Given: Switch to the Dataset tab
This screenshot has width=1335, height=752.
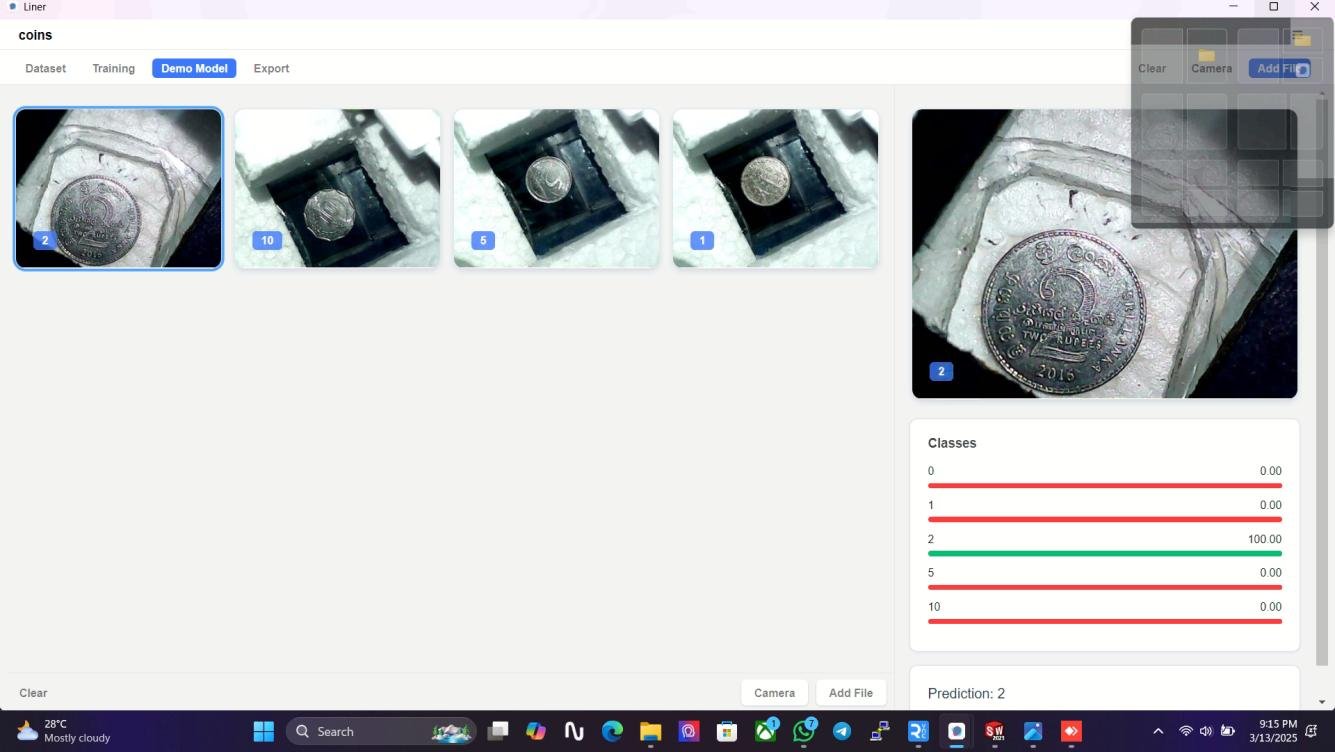Looking at the screenshot, I should pyautogui.click(x=46, y=68).
